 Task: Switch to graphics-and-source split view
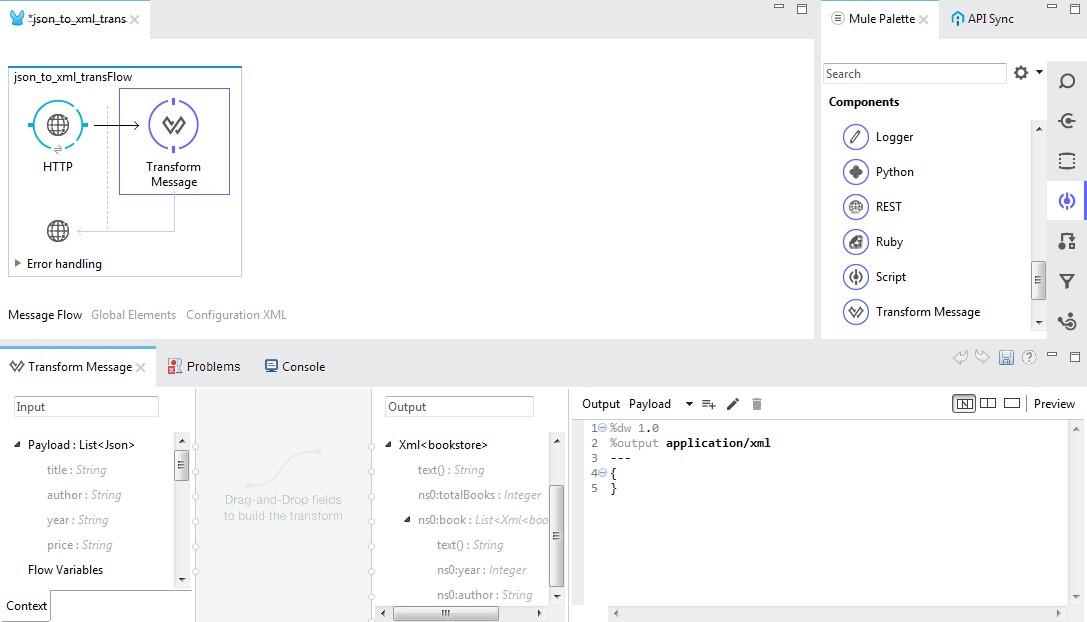(964, 404)
